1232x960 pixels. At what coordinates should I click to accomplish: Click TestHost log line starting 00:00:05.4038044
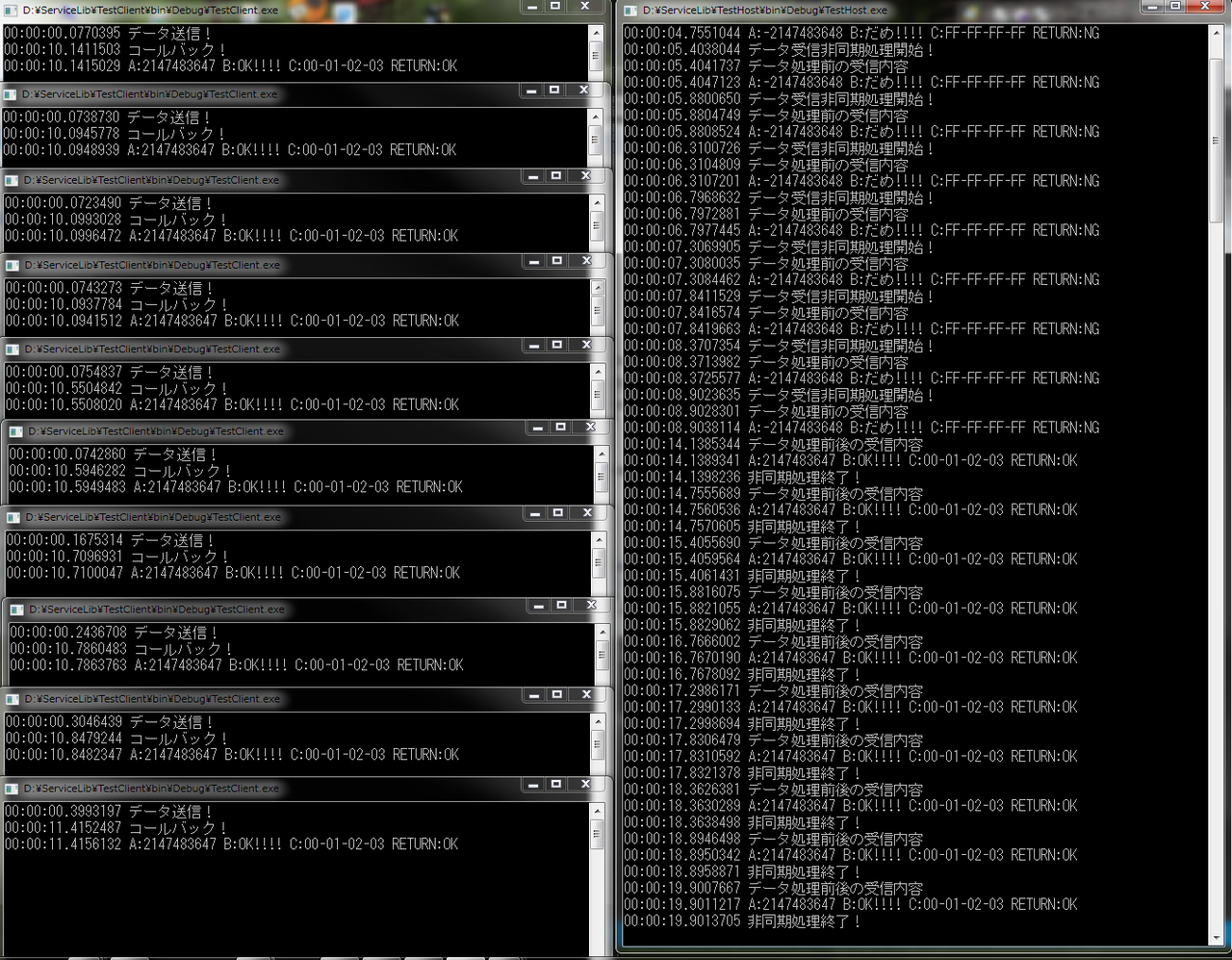pyautogui.click(x=779, y=49)
